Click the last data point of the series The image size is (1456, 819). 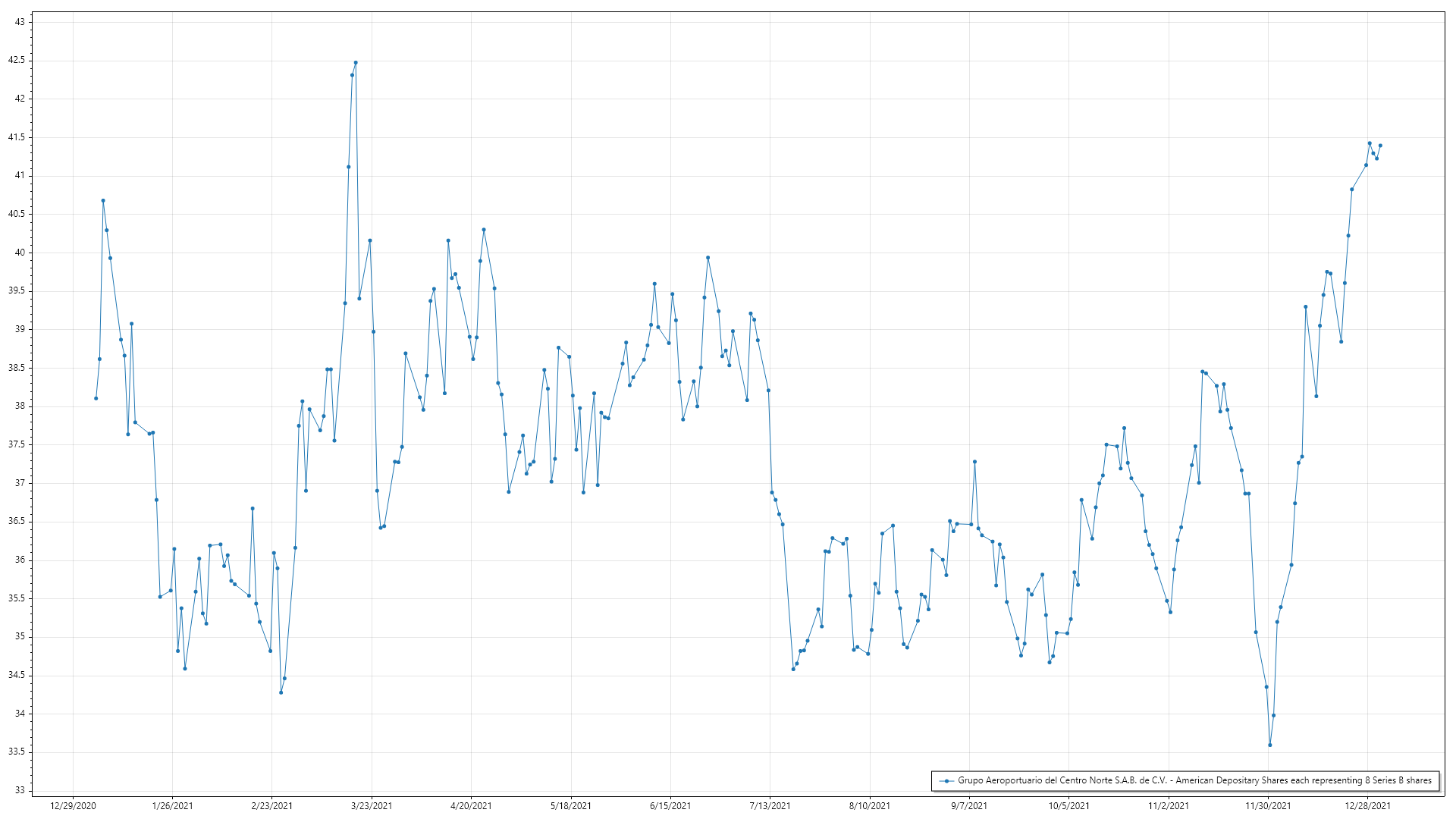point(1380,146)
